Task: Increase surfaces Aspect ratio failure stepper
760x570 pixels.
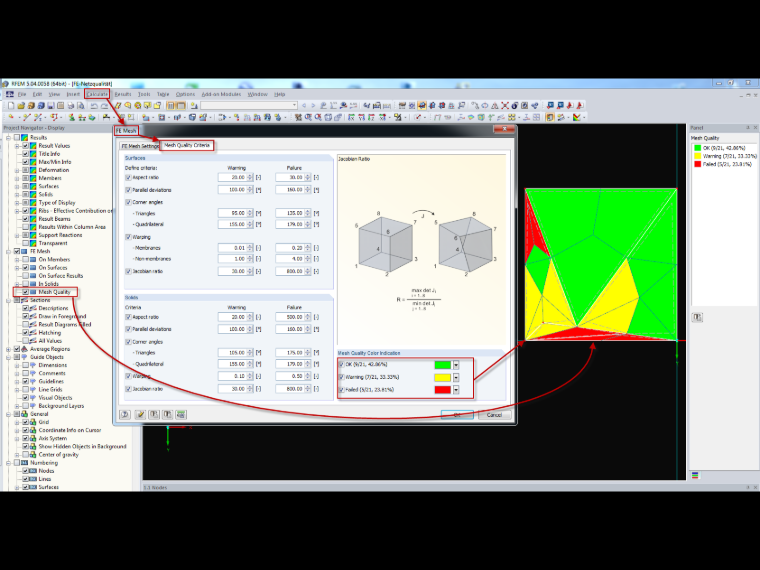Action: [x=308, y=176]
